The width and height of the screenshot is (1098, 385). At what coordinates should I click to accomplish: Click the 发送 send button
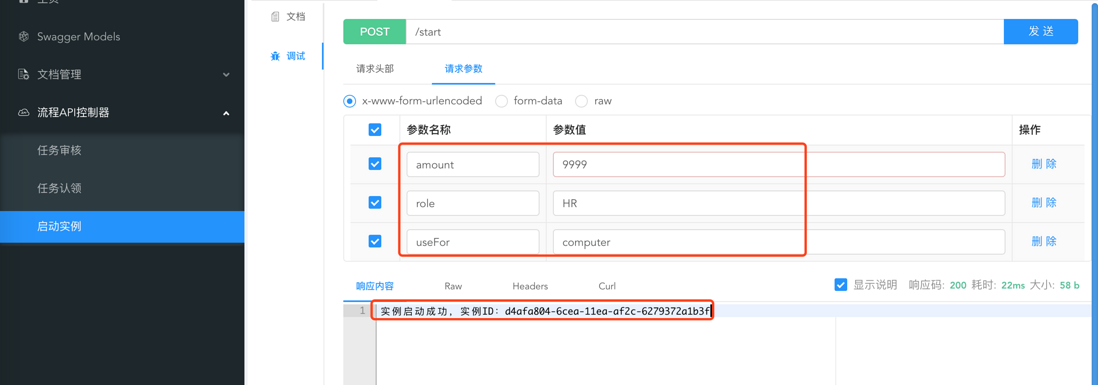pyautogui.click(x=1041, y=32)
